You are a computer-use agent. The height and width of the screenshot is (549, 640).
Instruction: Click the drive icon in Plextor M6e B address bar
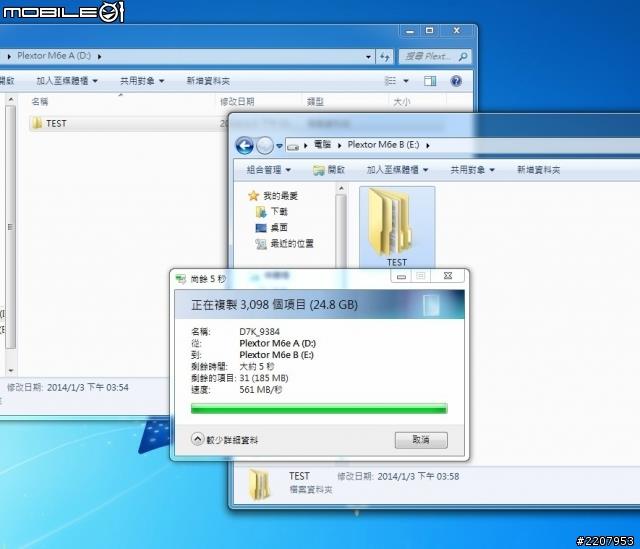293,146
